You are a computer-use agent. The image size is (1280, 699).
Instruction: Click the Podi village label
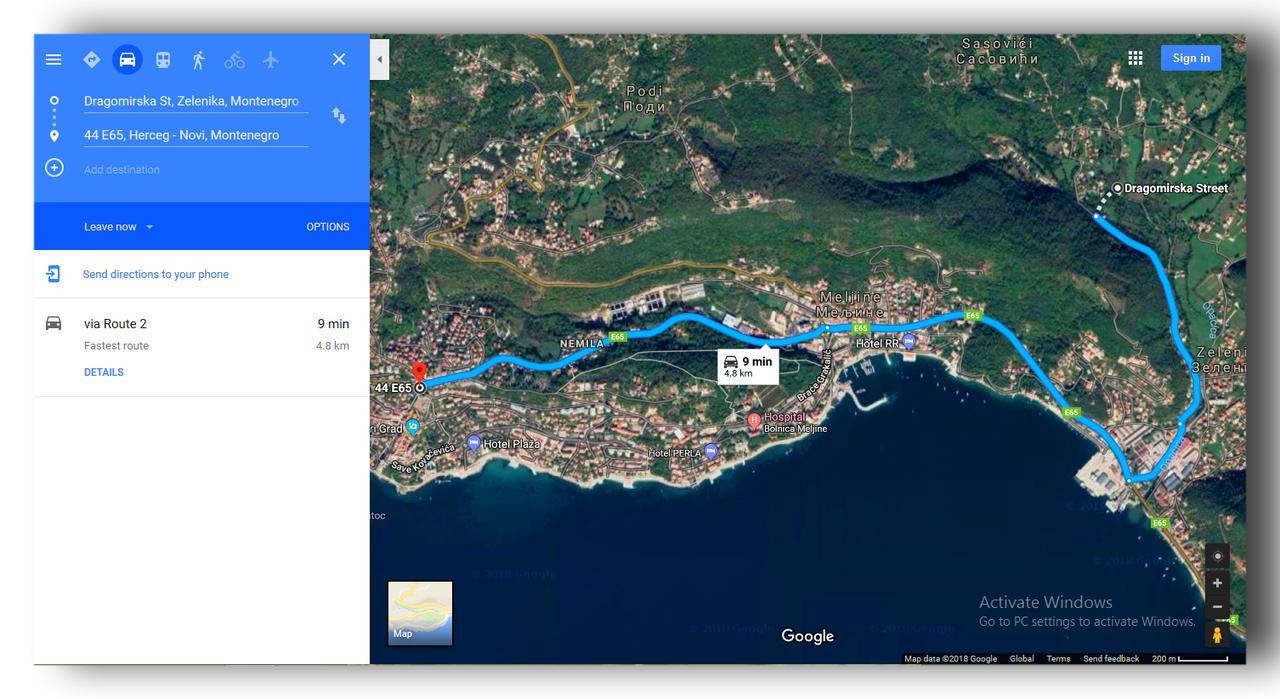645,99
